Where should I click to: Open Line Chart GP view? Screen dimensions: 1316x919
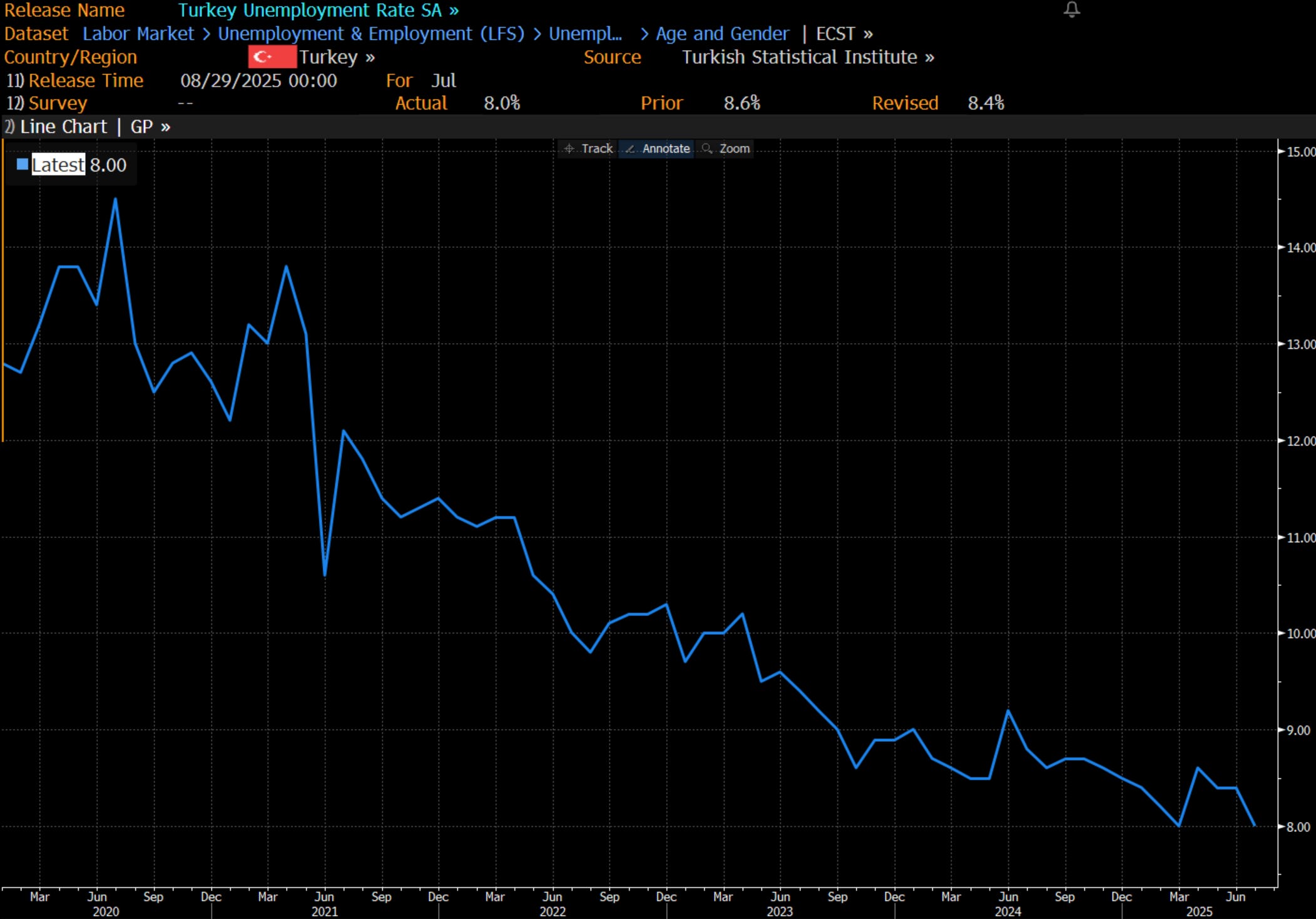94,127
